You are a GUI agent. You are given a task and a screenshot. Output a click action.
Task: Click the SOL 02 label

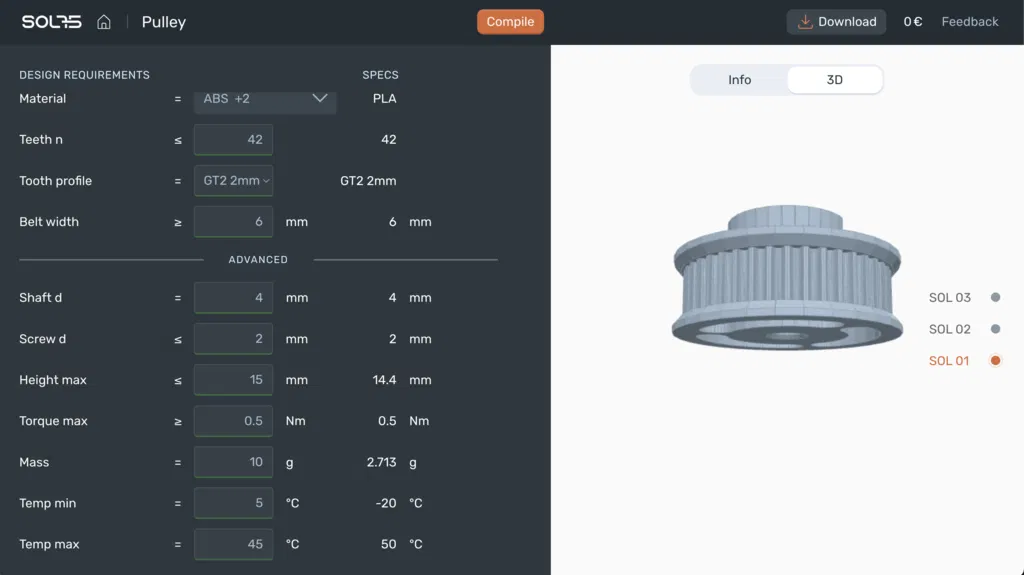click(x=950, y=329)
